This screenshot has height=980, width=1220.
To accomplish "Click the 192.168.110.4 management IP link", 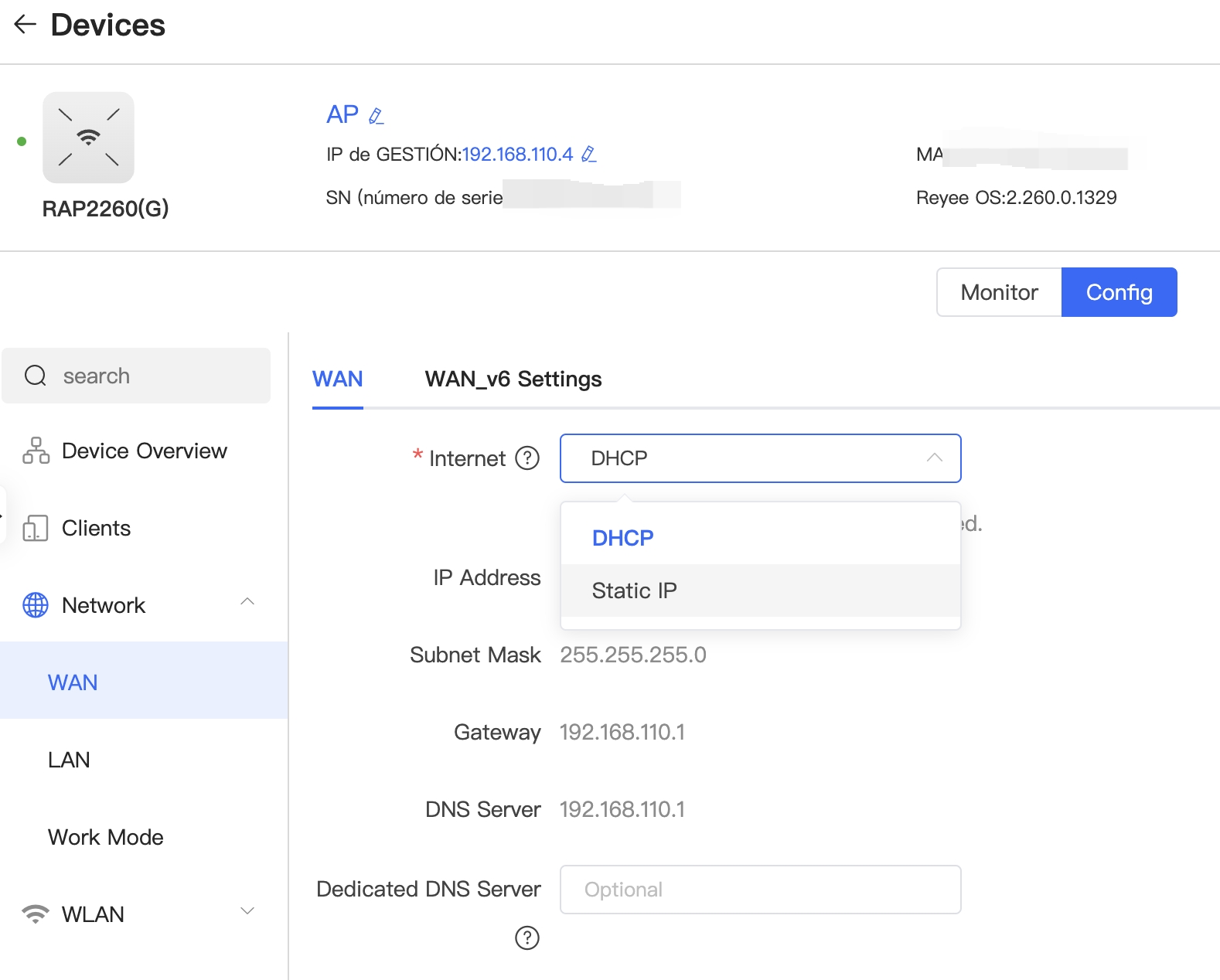I will click(517, 155).
